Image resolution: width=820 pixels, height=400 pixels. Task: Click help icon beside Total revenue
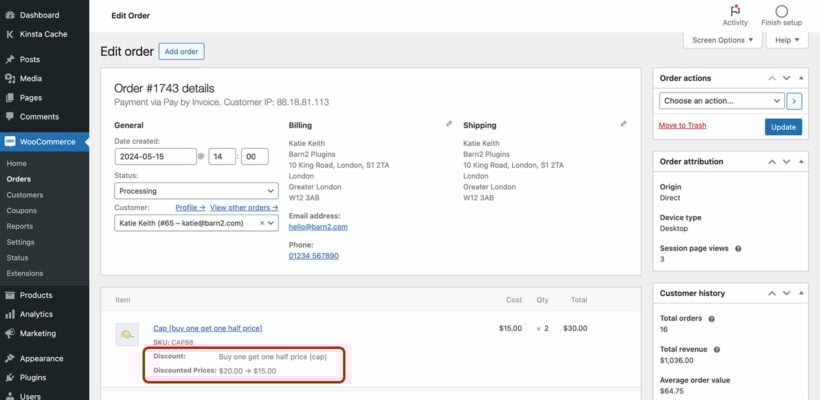click(716, 349)
